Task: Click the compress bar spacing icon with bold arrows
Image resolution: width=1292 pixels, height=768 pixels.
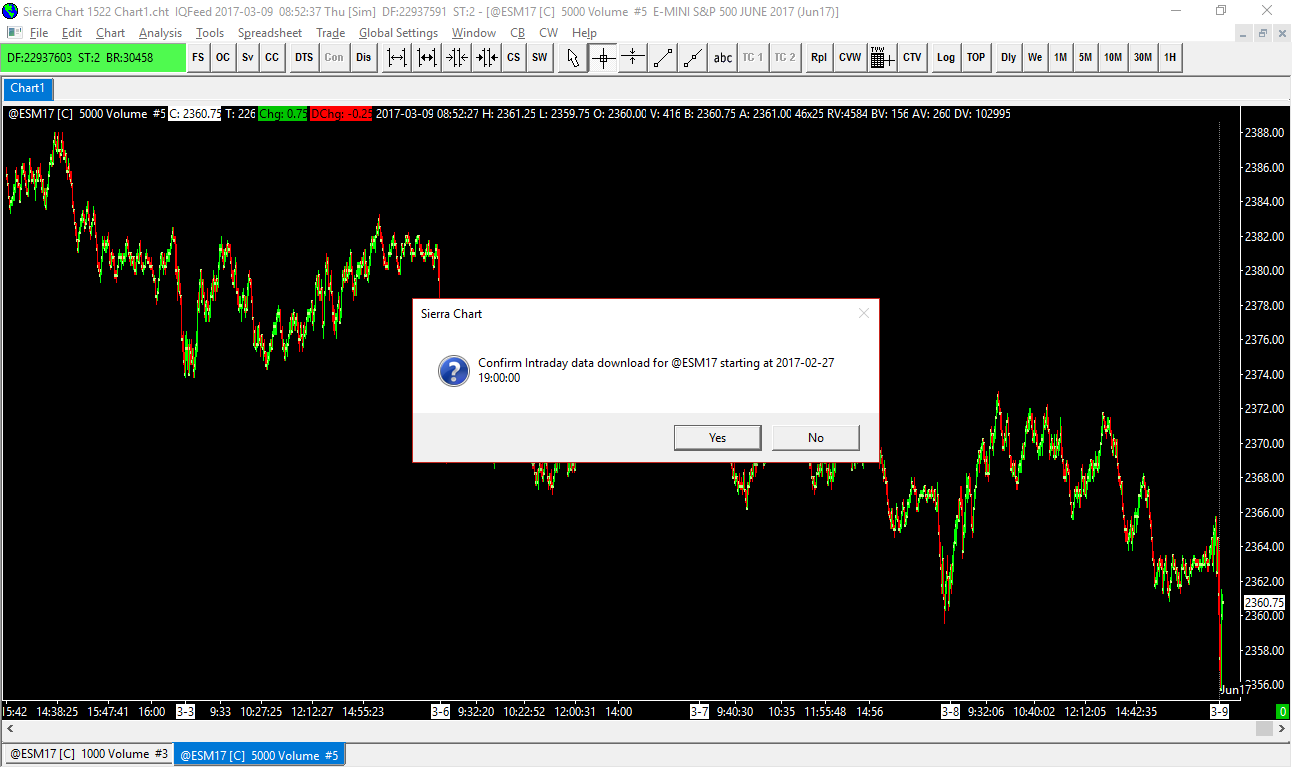Action: (x=487, y=58)
